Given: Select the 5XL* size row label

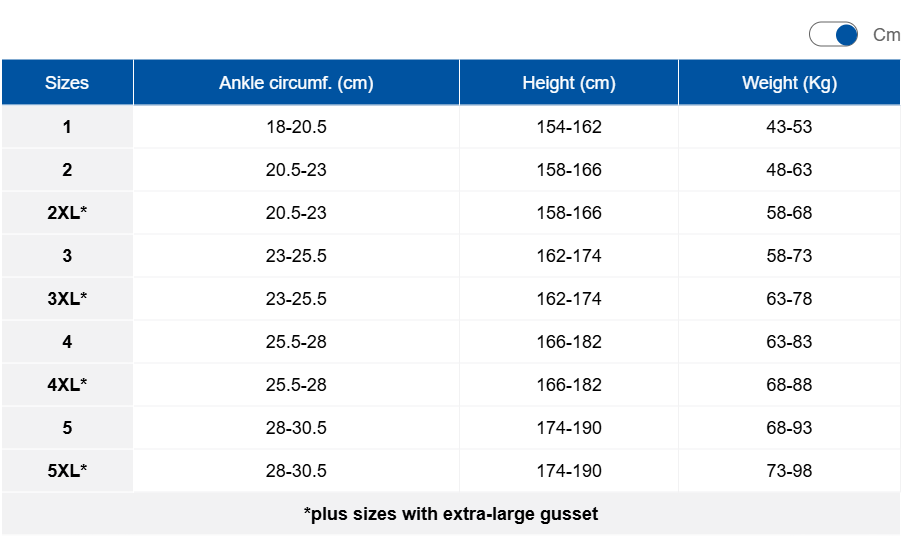Looking at the screenshot, I should 67,470.
